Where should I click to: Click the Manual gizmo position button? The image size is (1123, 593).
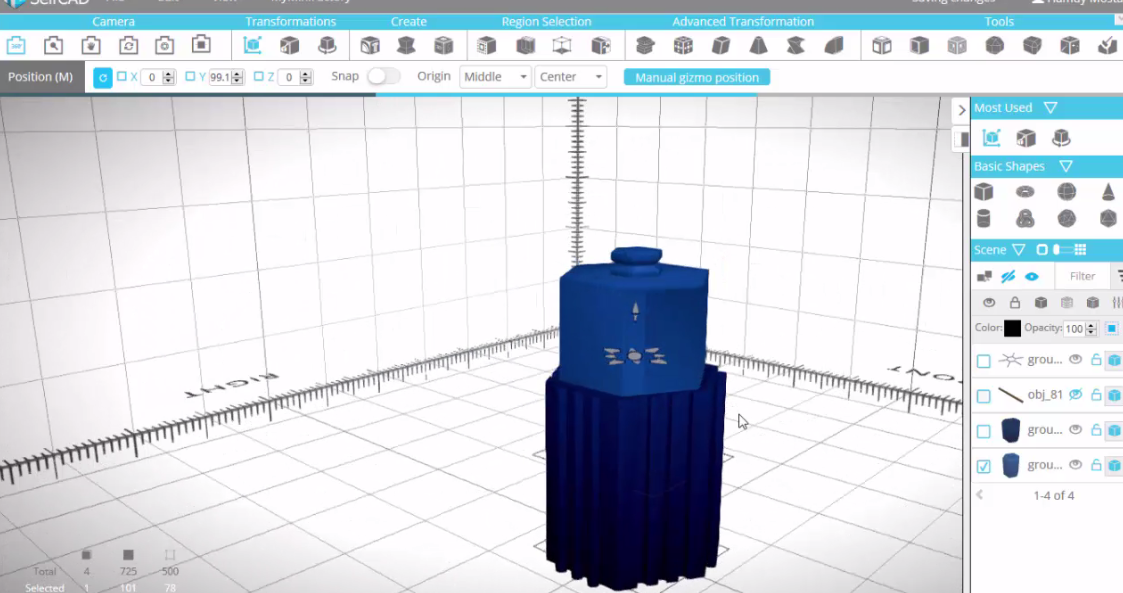coord(697,77)
